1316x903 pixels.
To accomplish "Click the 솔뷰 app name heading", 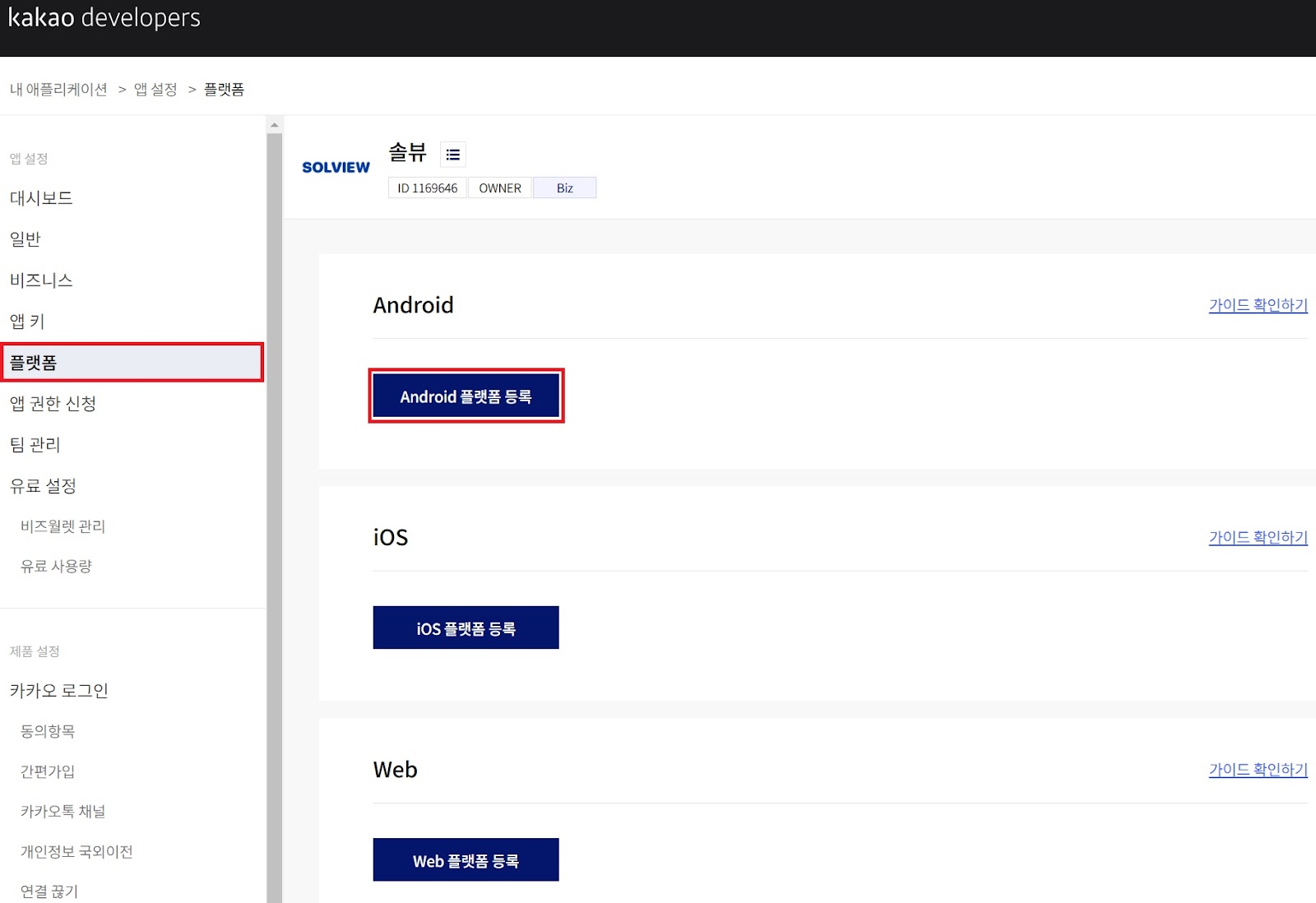I will (407, 152).
